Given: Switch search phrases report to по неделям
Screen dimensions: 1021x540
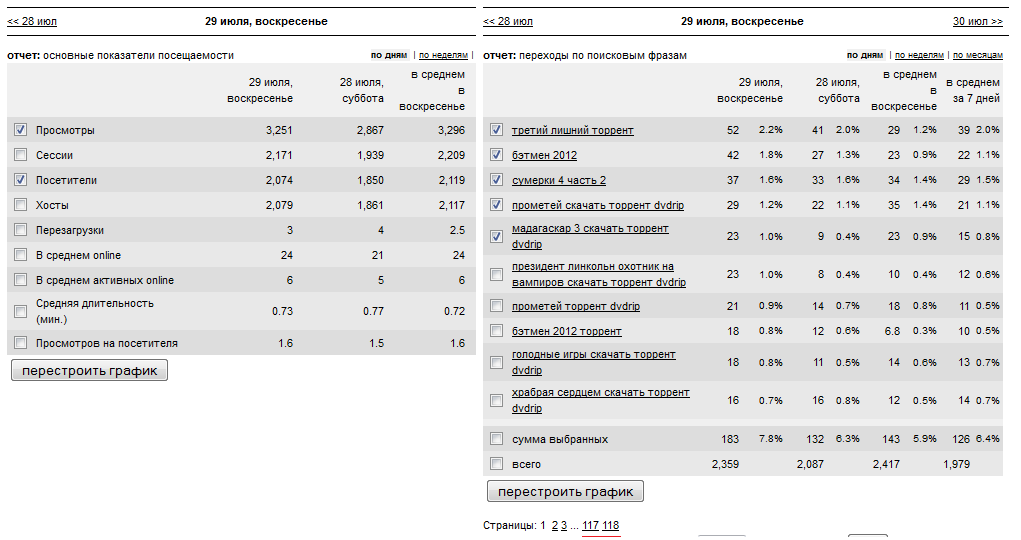Looking at the screenshot, I should pyautogui.click(x=919, y=55).
